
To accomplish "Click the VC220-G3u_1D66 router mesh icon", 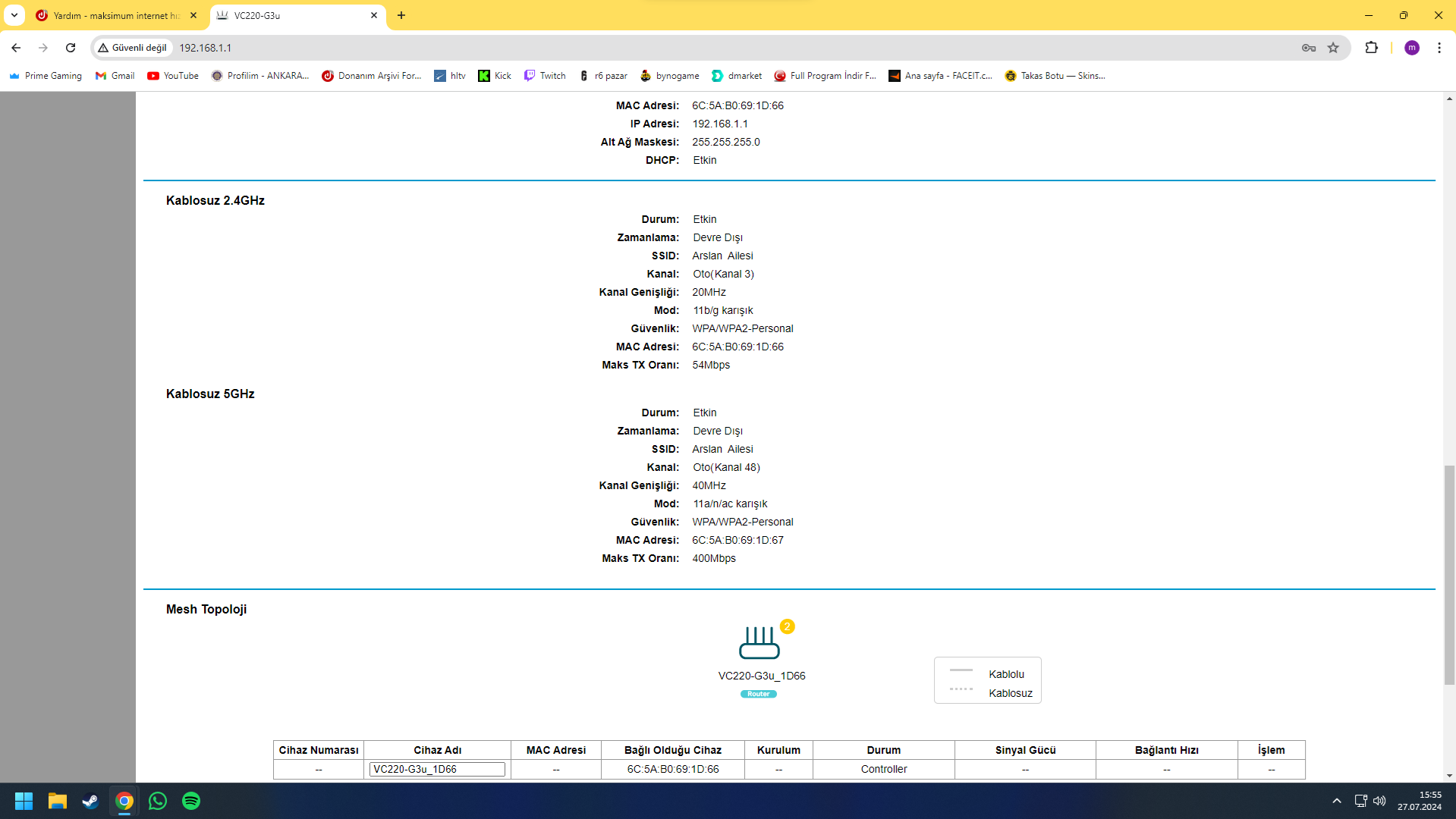I will tap(759, 642).
